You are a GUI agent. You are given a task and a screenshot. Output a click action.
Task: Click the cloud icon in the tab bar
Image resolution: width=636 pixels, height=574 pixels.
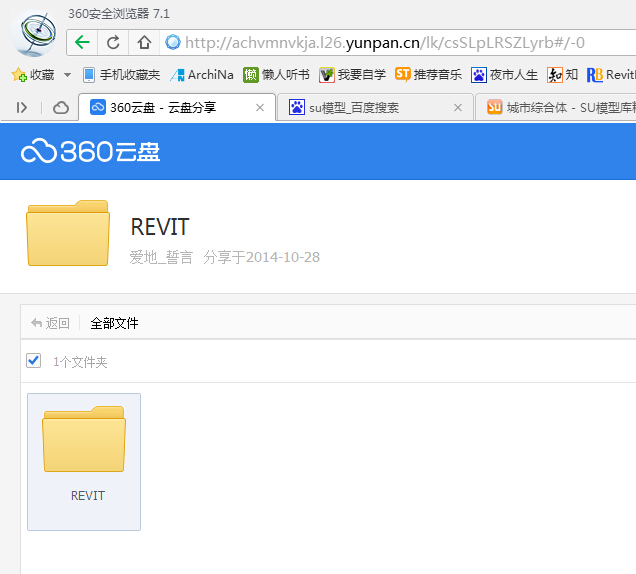pyautogui.click(x=61, y=107)
